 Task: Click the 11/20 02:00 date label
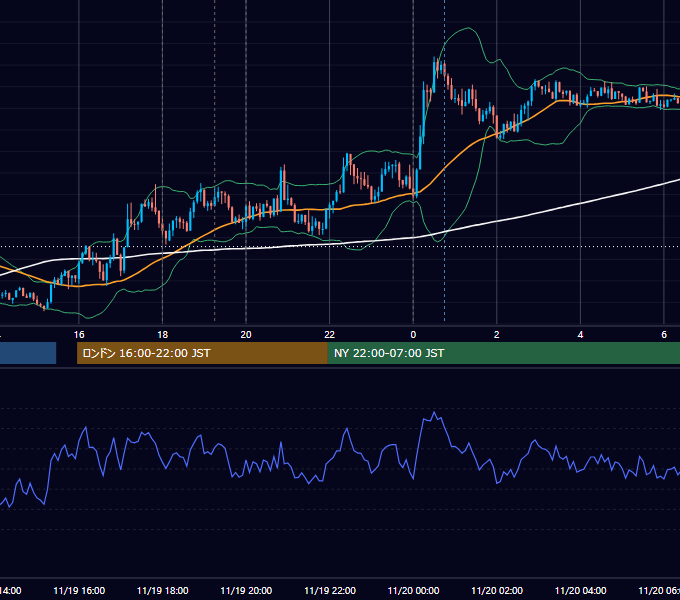[497, 590]
